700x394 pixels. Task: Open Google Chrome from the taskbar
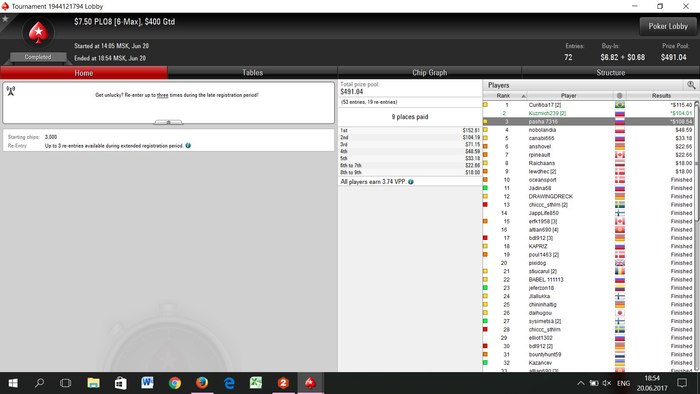175,383
